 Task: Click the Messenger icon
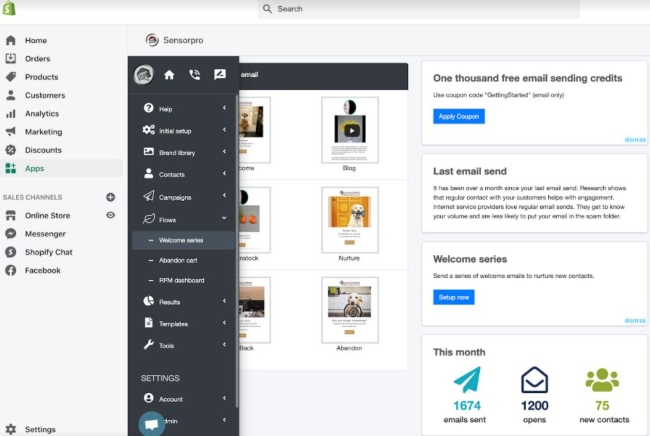pos(11,233)
